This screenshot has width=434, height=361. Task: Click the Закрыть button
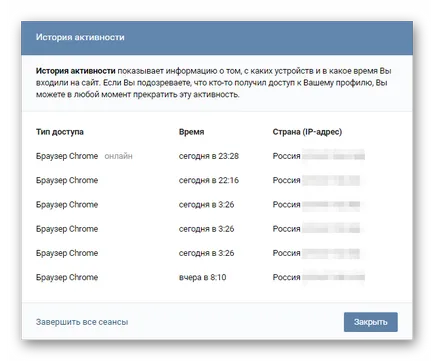[x=370, y=322]
